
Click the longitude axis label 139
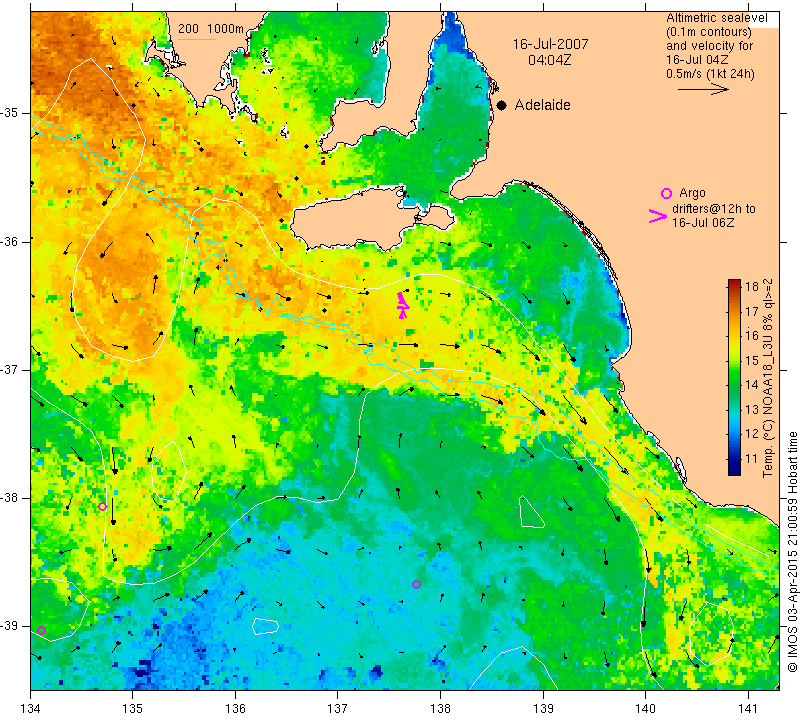pyautogui.click(x=543, y=708)
